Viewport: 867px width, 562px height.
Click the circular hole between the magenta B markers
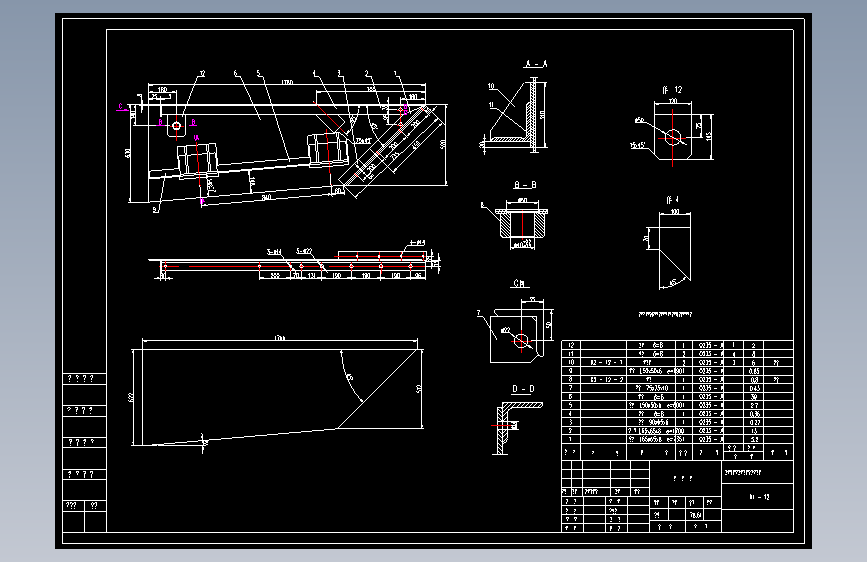coord(176,126)
